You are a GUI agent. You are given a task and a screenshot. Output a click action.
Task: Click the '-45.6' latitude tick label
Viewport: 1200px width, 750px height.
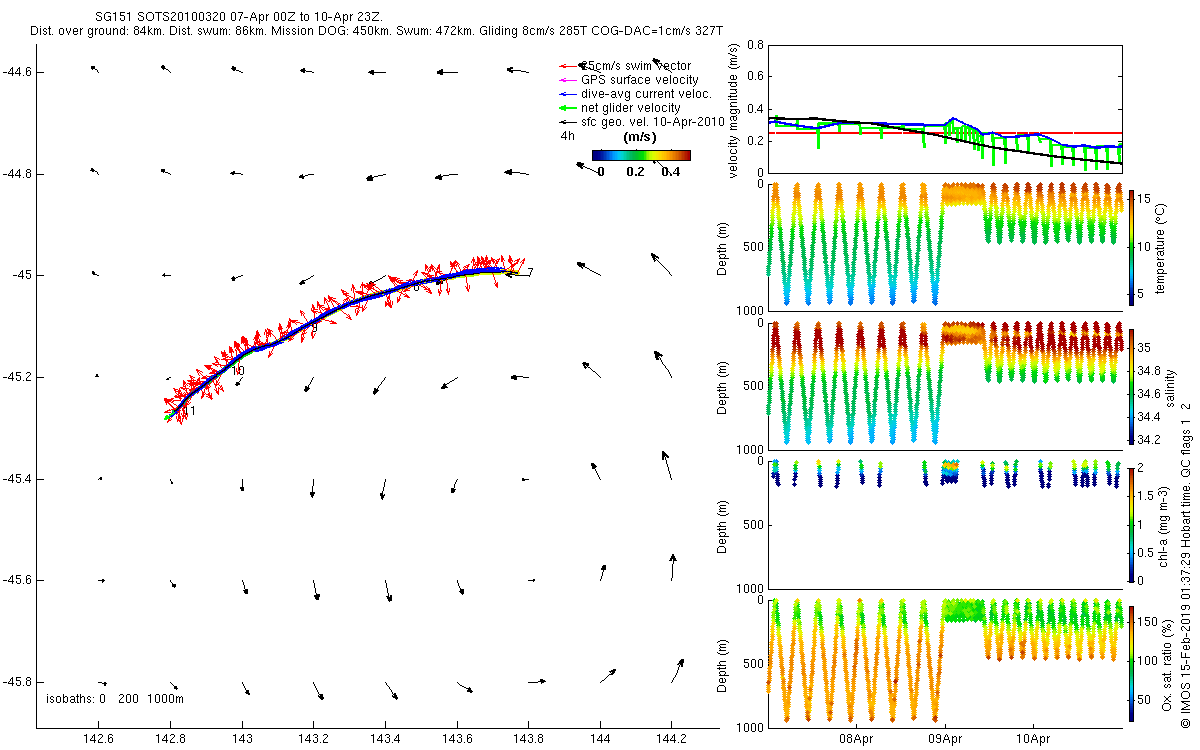tap(19, 580)
